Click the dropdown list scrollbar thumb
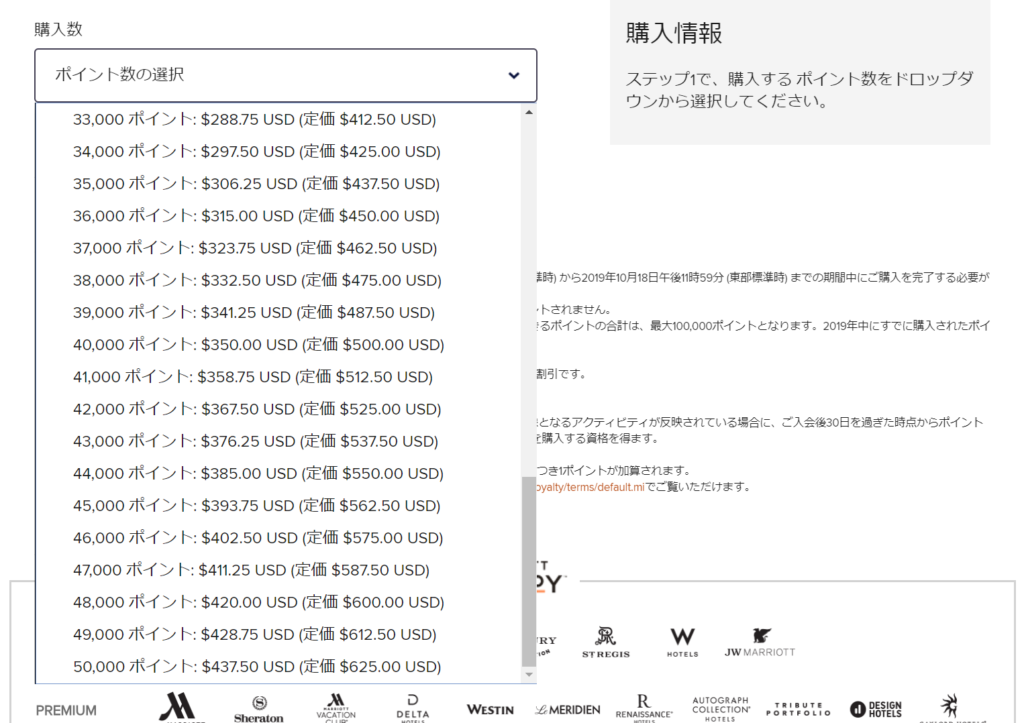The image size is (1024, 723). [x=529, y=570]
